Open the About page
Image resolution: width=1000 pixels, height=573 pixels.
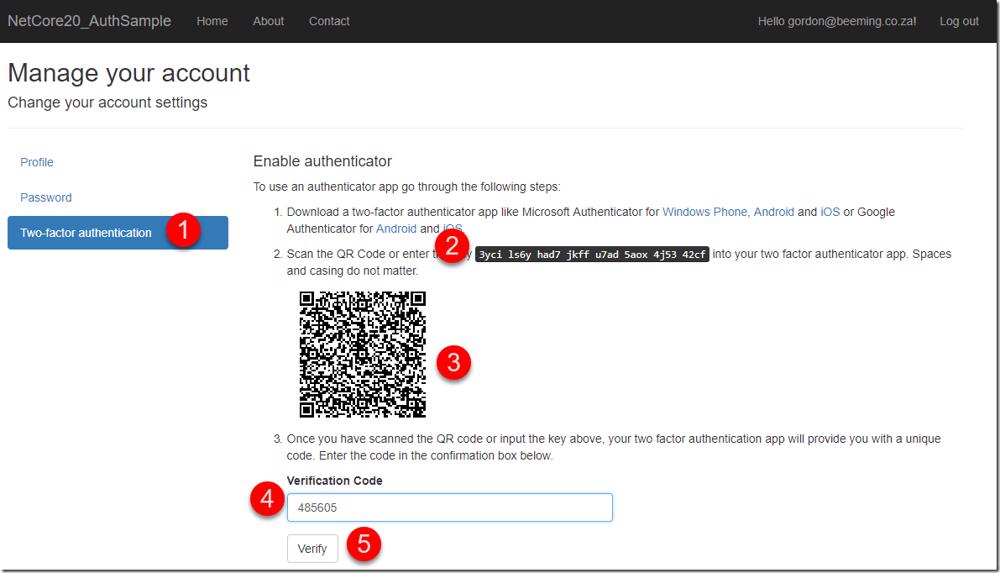tap(268, 21)
